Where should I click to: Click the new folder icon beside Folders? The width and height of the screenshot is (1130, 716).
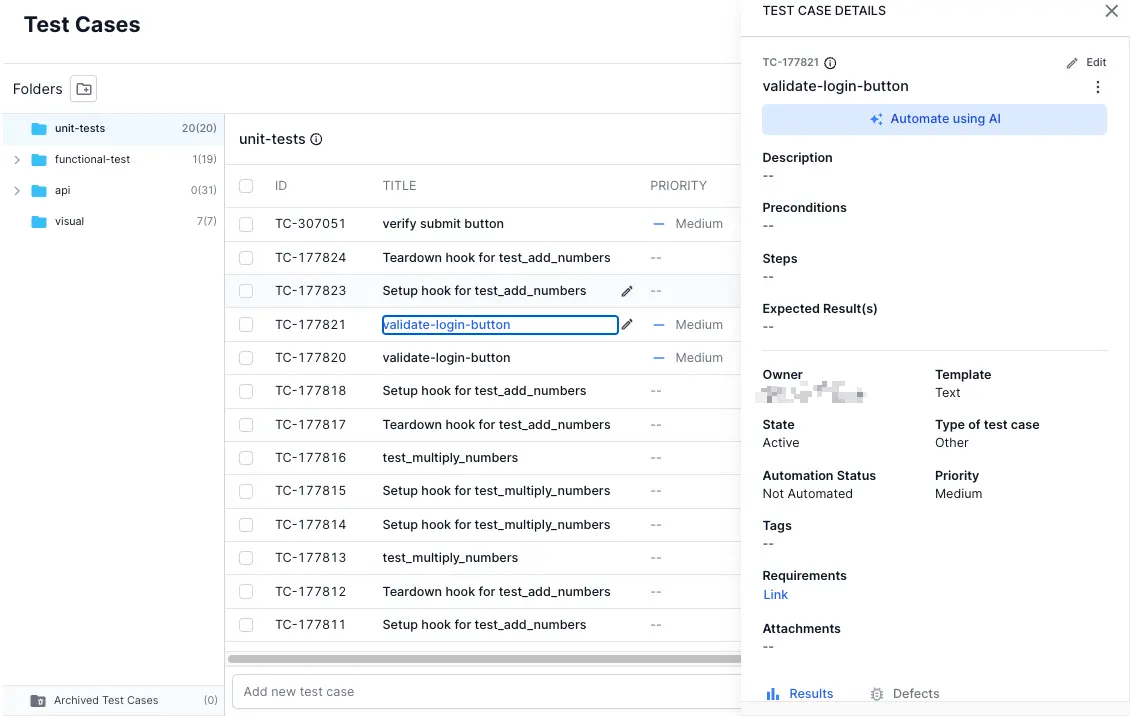tap(84, 89)
